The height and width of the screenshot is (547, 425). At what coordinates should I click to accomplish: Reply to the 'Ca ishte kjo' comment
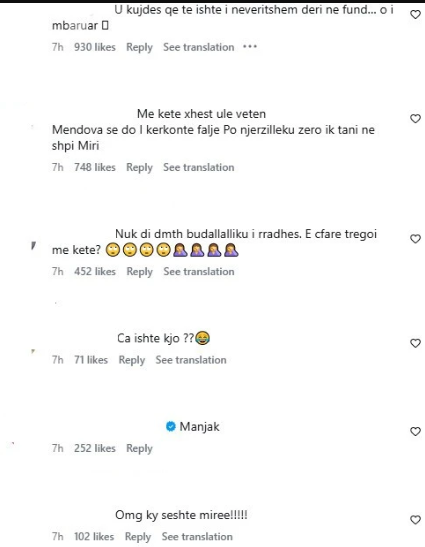[x=132, y=360]
